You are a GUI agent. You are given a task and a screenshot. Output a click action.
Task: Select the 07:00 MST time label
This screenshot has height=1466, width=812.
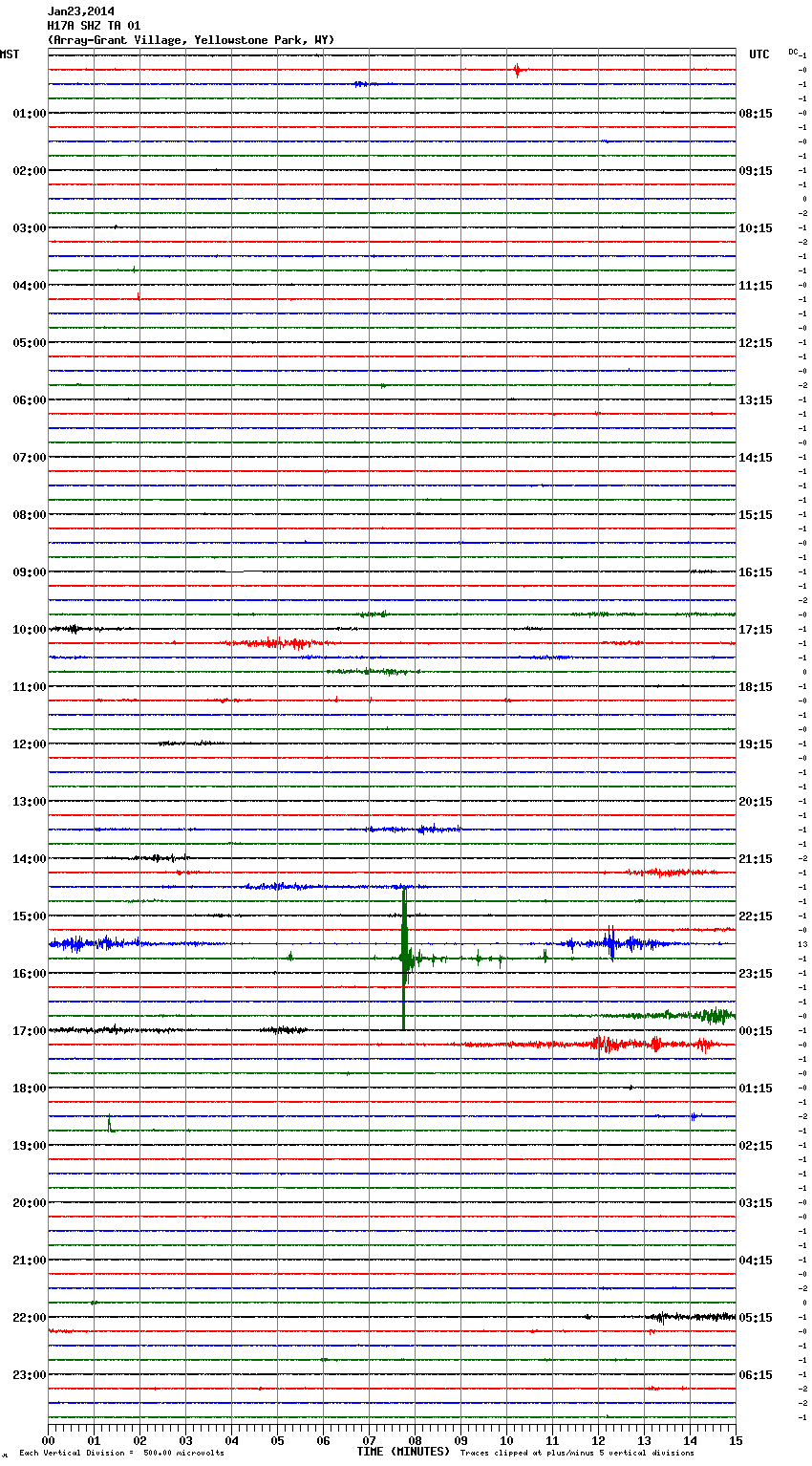[x=30, y=458]
